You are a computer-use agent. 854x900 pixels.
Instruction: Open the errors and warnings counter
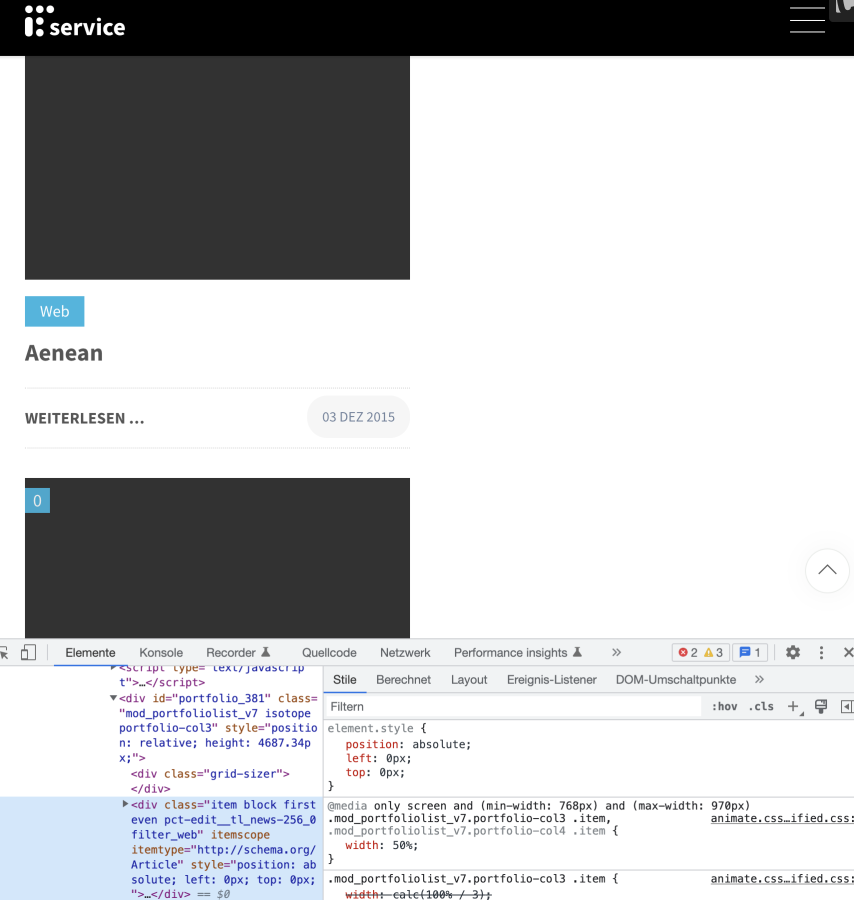(x=700, y=653)
